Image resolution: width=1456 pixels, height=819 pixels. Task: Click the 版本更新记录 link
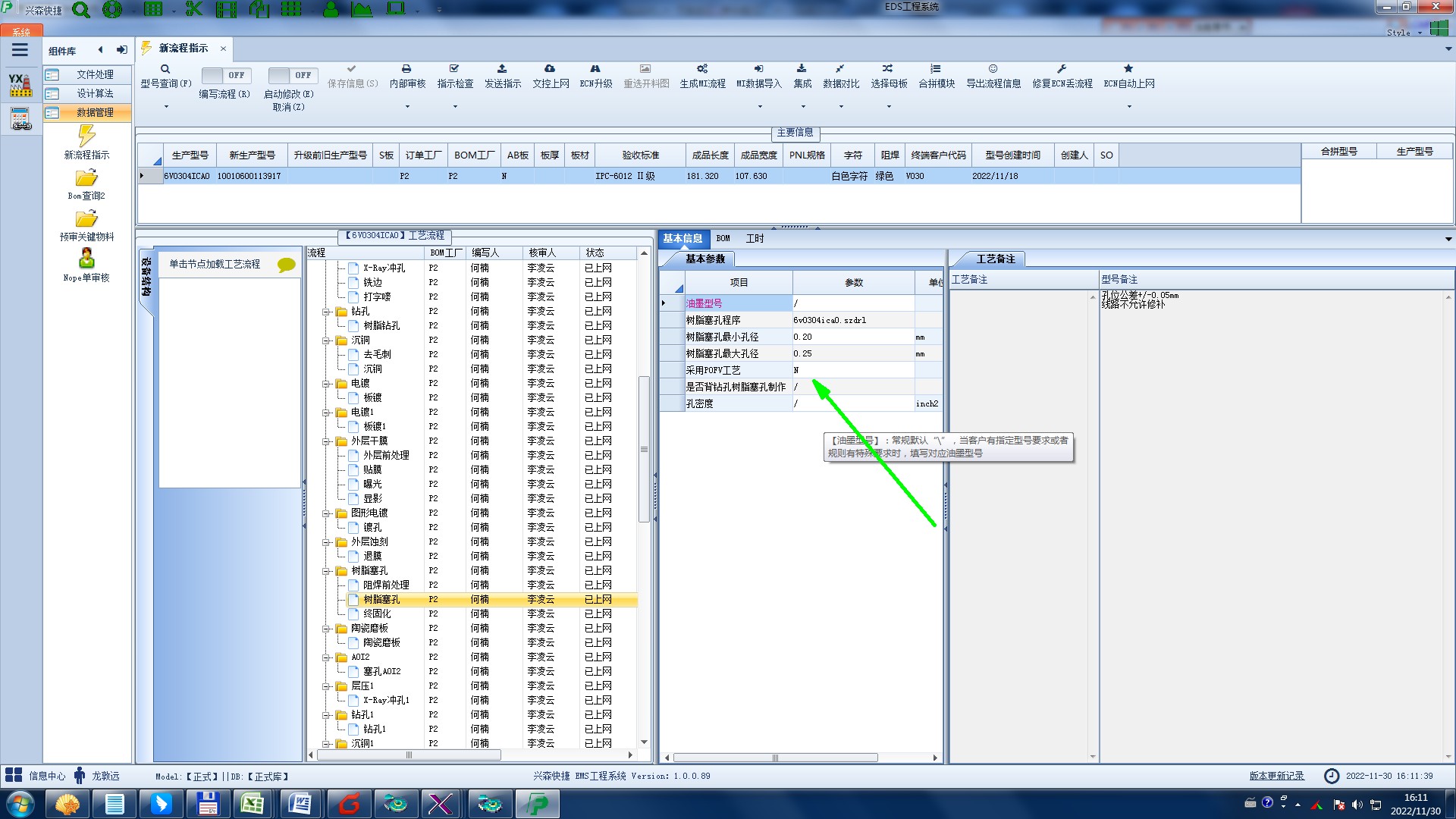(x=1276, y=776)
